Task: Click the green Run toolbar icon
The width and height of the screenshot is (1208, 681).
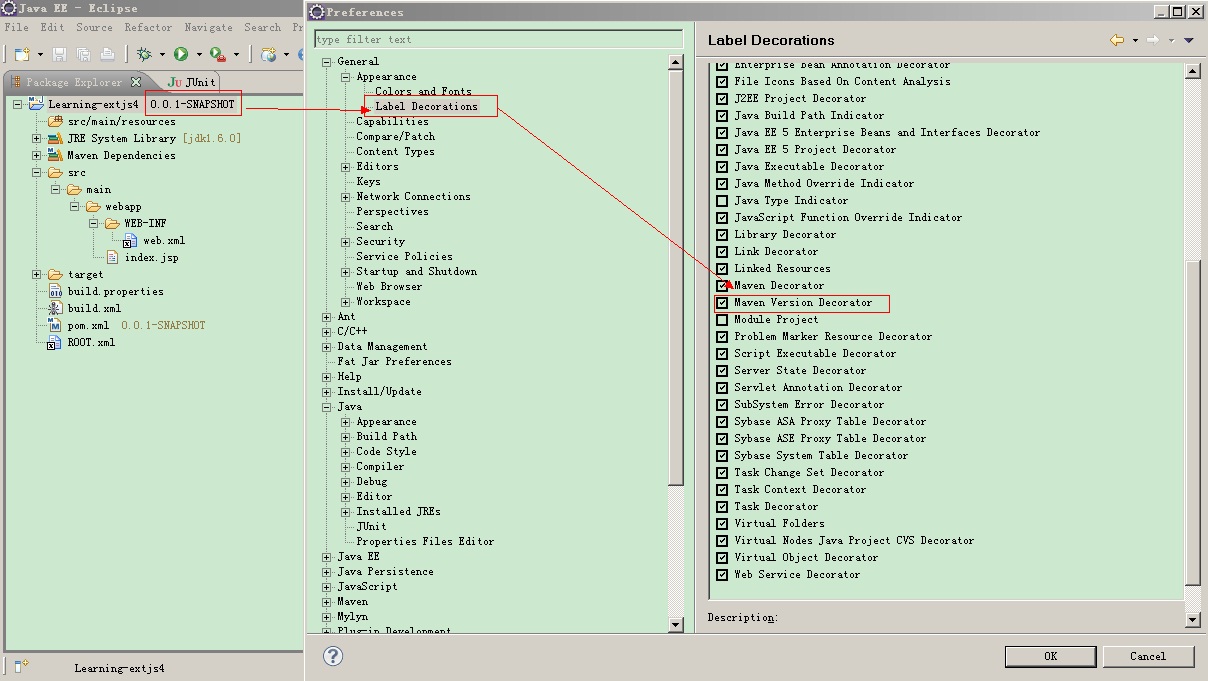Action: (181, 54)
